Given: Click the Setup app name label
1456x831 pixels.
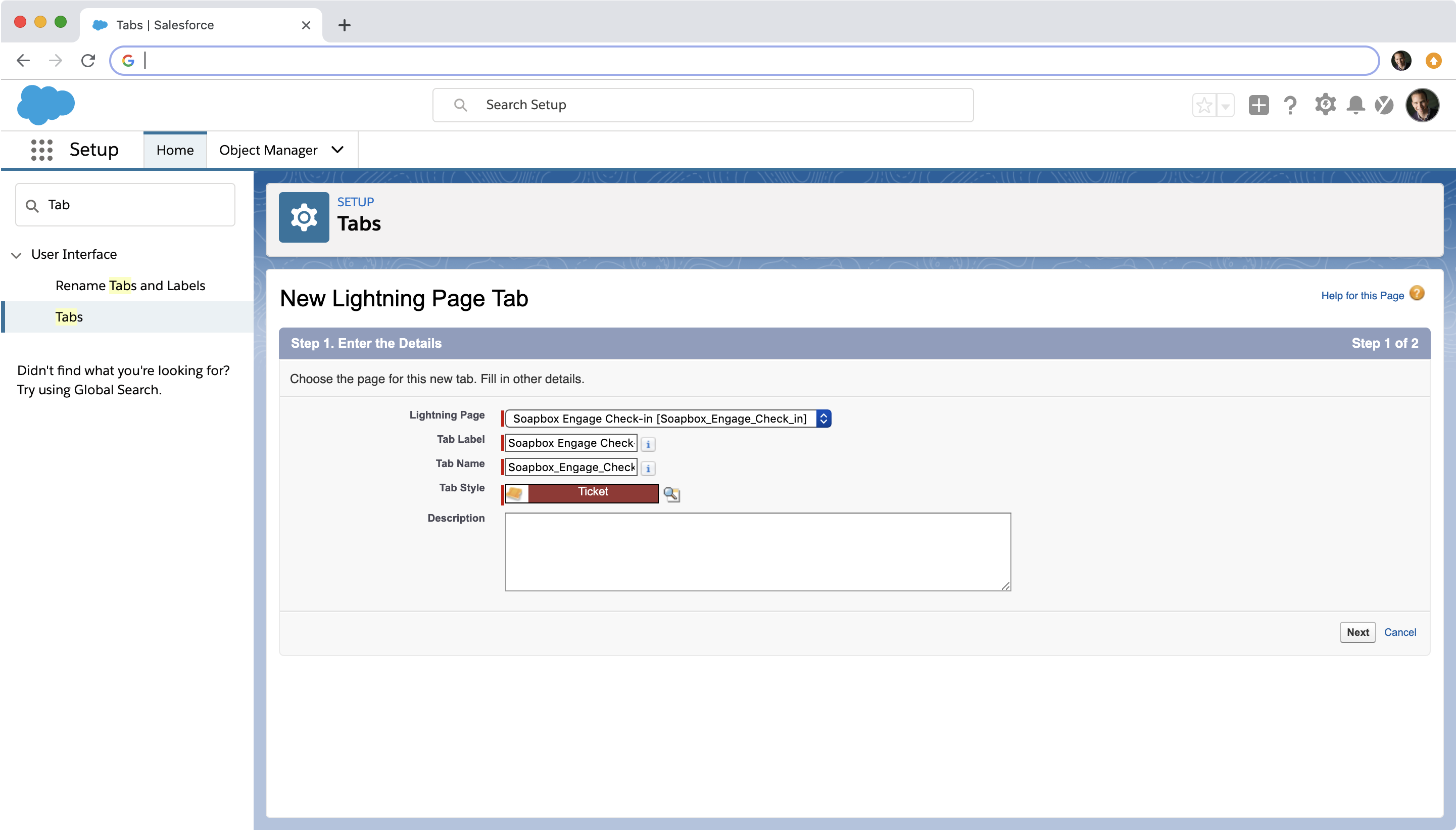Looking at the screenshot, I should coord(94,150).
